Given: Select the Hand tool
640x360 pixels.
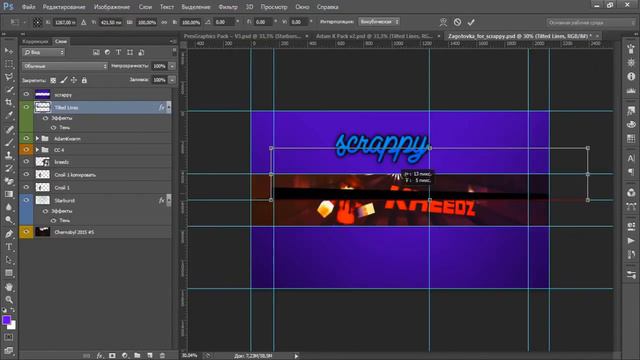Looking at the screenshot, I should pyautogui.click(x=9, y=287).
